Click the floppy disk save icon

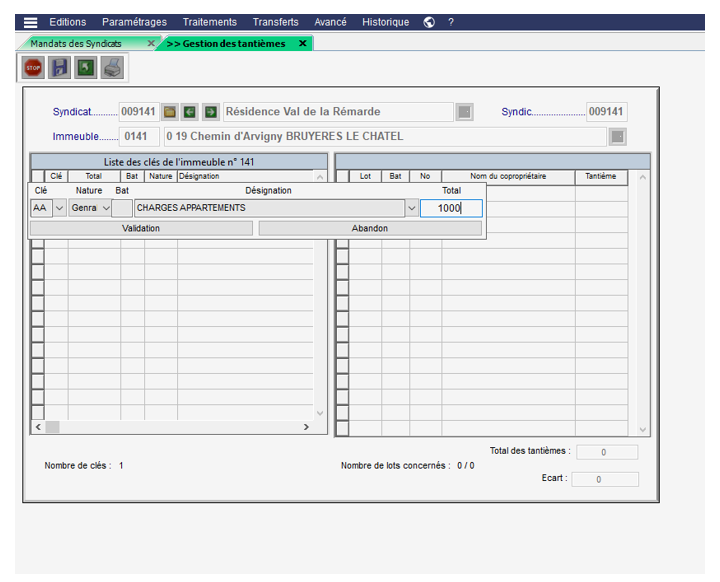[x=60, y=68]
